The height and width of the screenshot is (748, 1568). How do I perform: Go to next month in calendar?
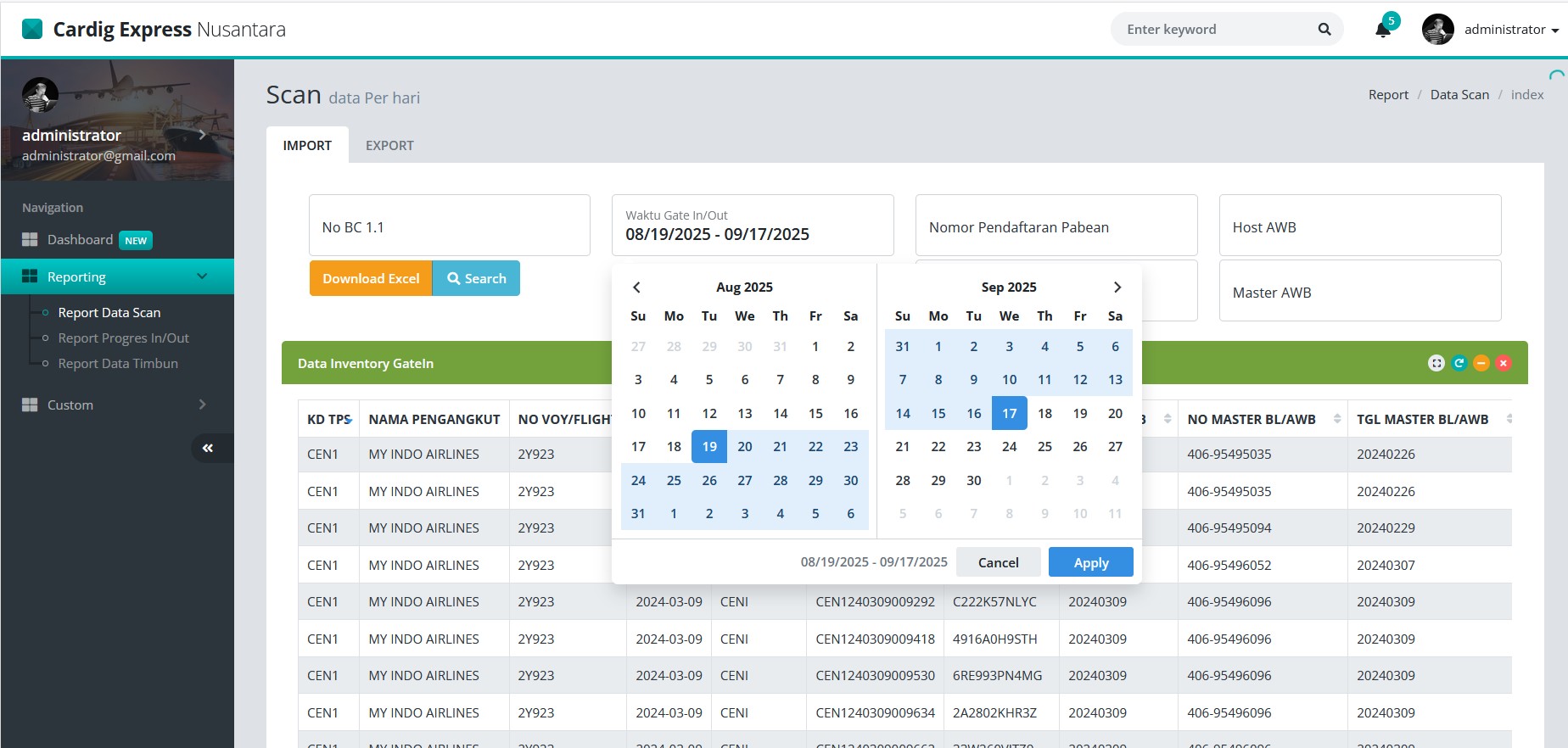click(1117, 287)
